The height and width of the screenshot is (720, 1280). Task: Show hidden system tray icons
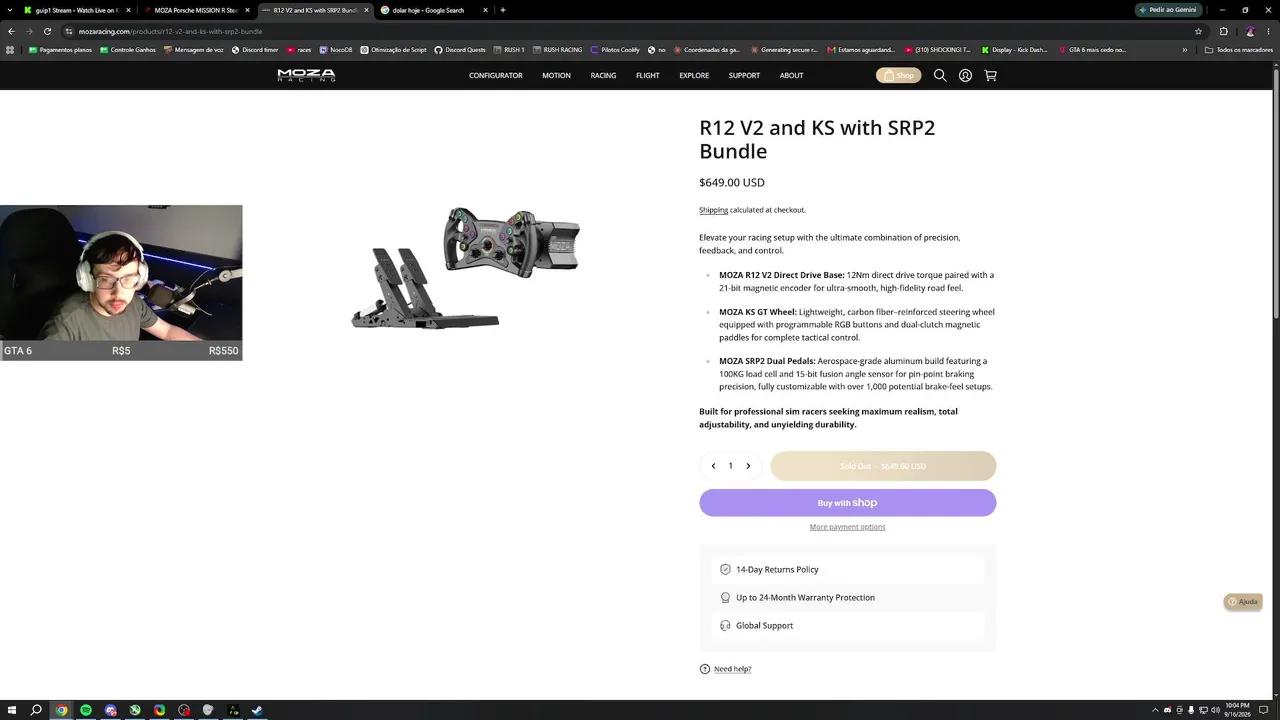click(x=1155, y=710)
